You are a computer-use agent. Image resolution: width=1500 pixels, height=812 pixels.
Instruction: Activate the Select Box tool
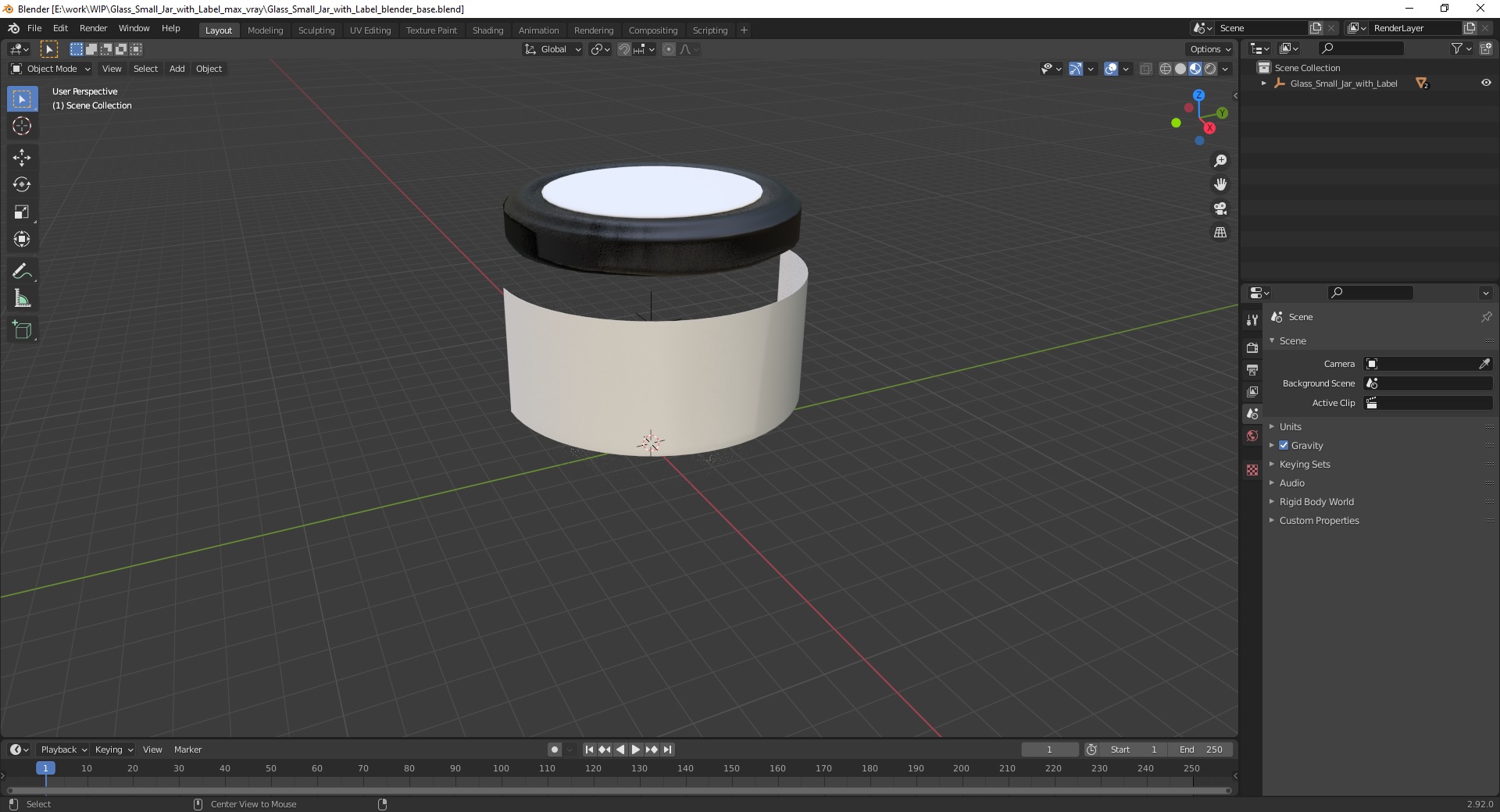click(22, 99)
